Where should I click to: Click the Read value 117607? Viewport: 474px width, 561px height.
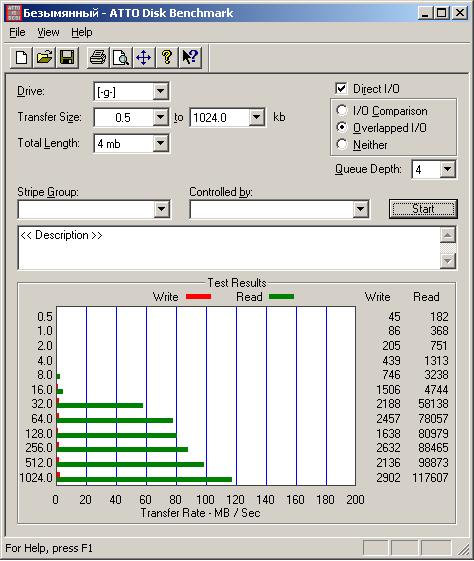[430, 477]
